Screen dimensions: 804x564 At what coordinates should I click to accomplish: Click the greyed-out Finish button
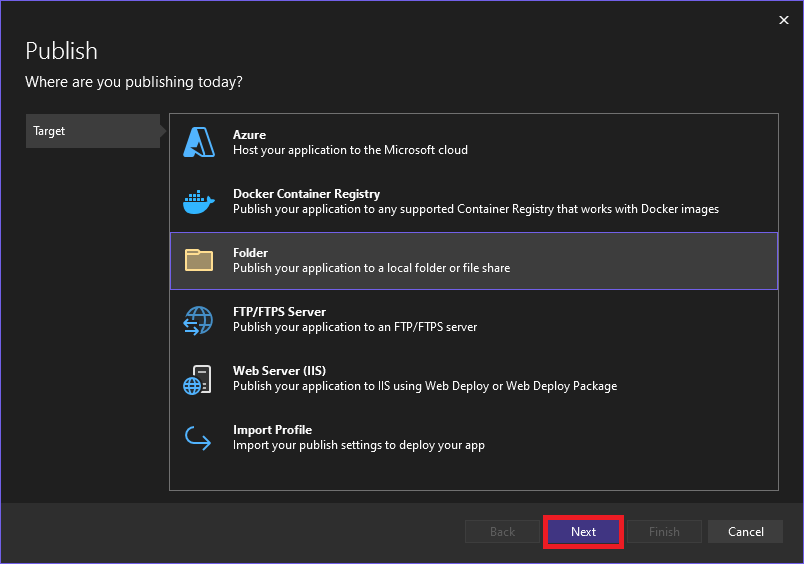pos(664,532)
